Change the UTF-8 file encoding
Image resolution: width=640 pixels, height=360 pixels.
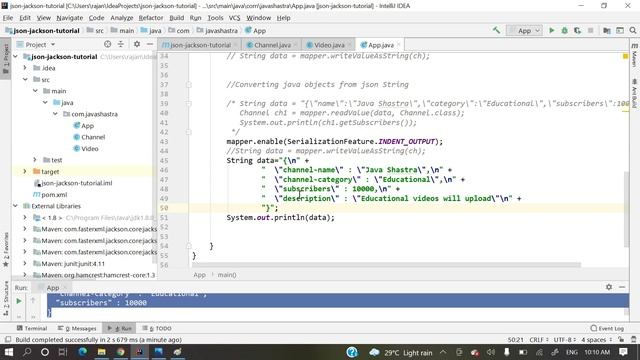[x=565, y=340]
